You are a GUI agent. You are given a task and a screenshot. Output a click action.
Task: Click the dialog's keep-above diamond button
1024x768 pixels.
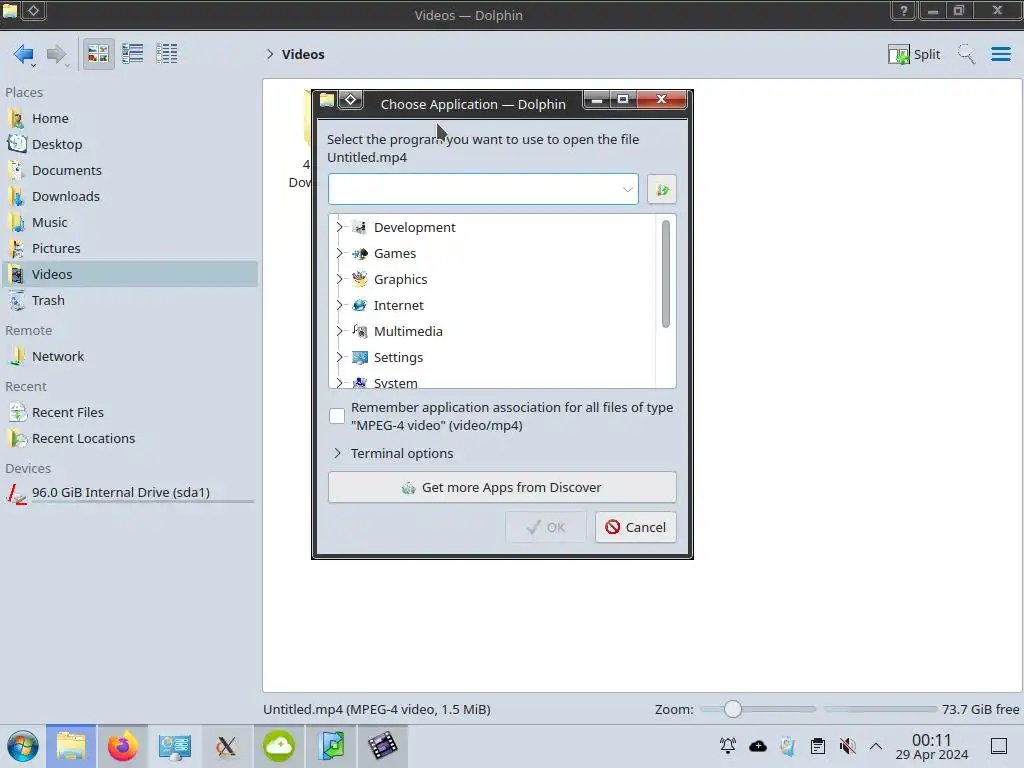point(351,100)
